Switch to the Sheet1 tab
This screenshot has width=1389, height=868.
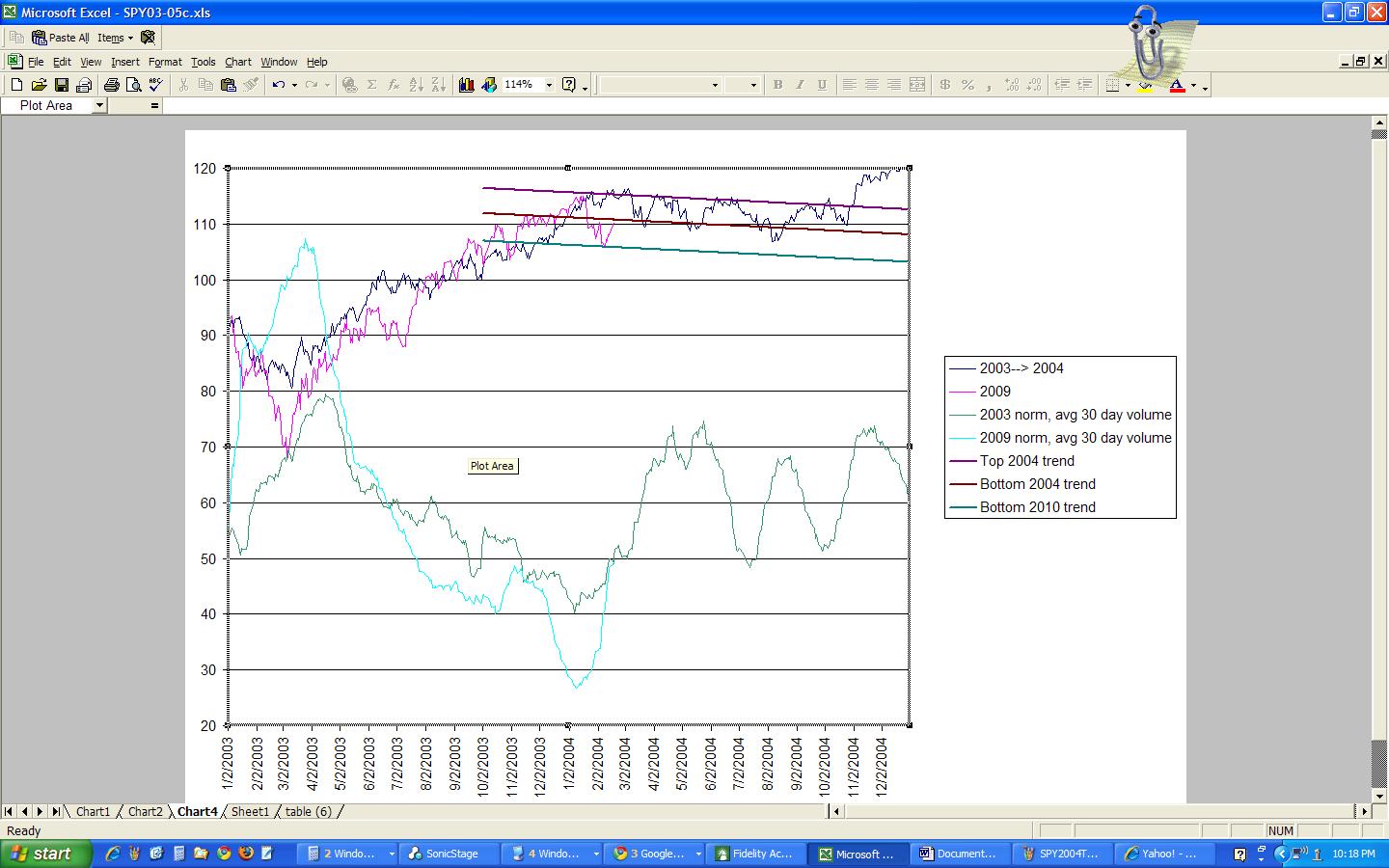tap(250, 812)
